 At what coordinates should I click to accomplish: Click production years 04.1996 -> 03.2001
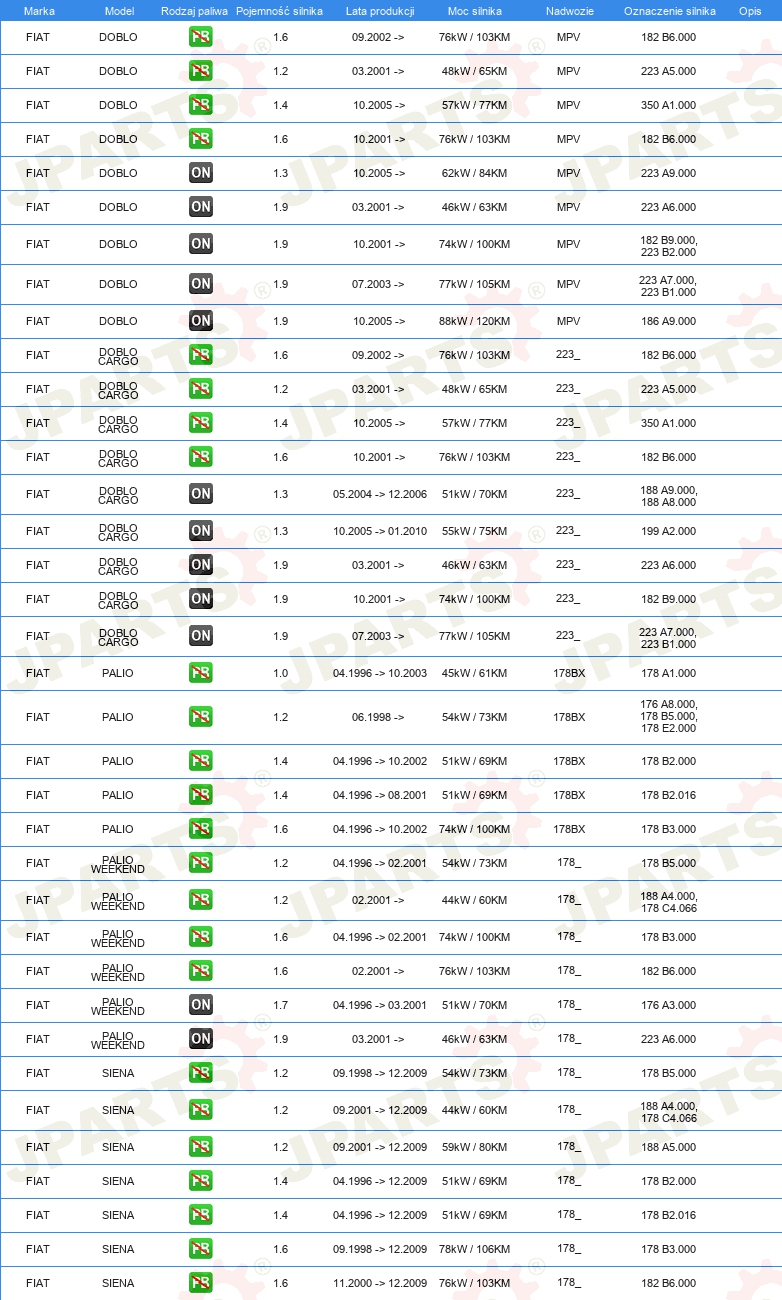pos(379,1005)
